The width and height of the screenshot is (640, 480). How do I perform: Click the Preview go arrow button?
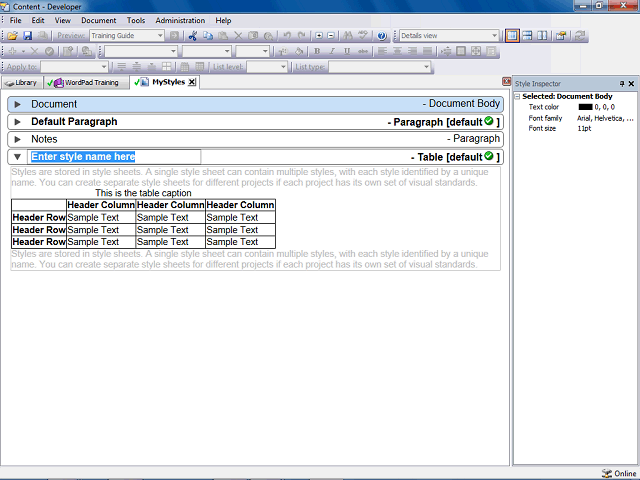174,36
